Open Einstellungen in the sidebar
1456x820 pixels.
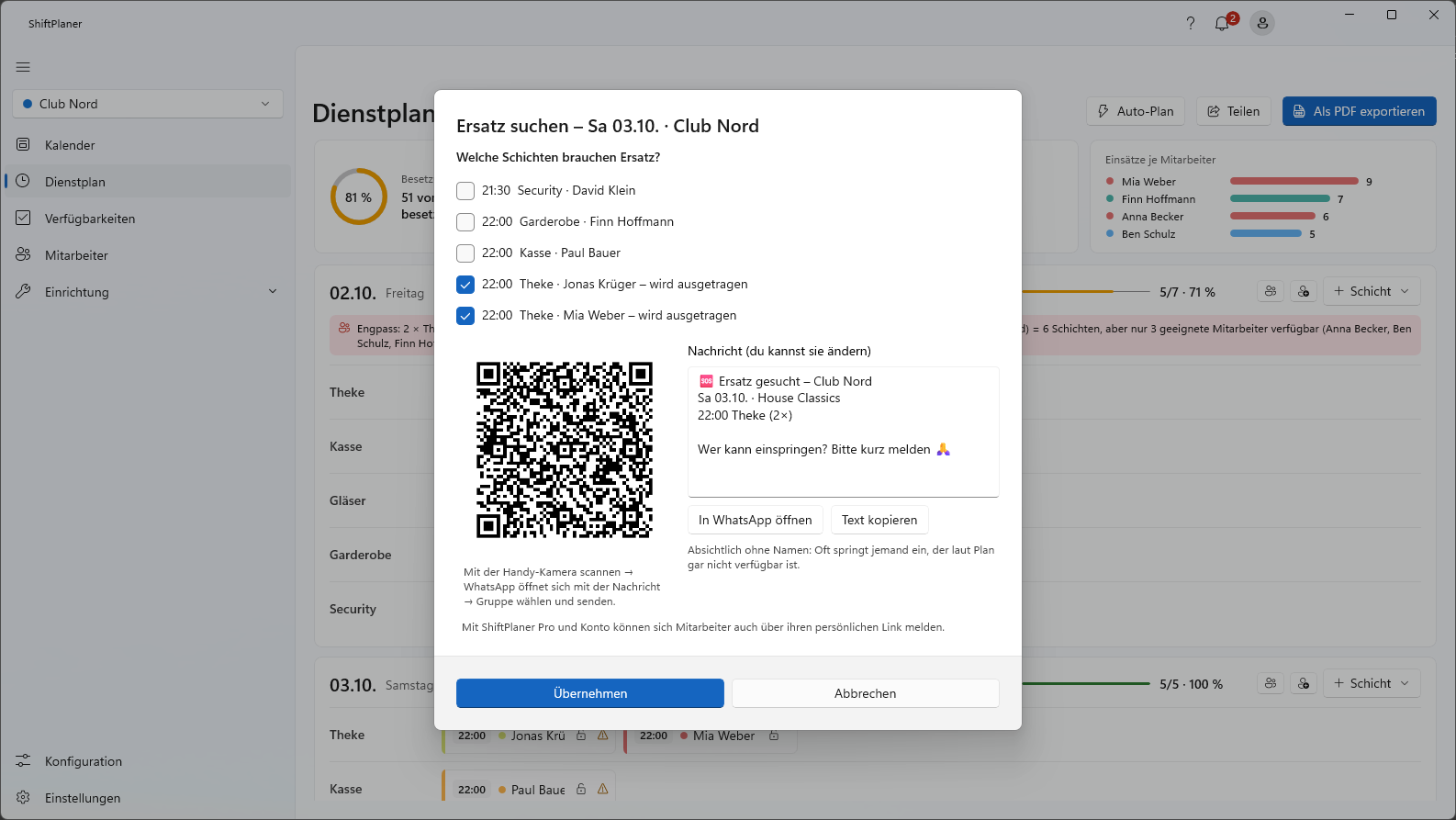[x=148, y=798]
